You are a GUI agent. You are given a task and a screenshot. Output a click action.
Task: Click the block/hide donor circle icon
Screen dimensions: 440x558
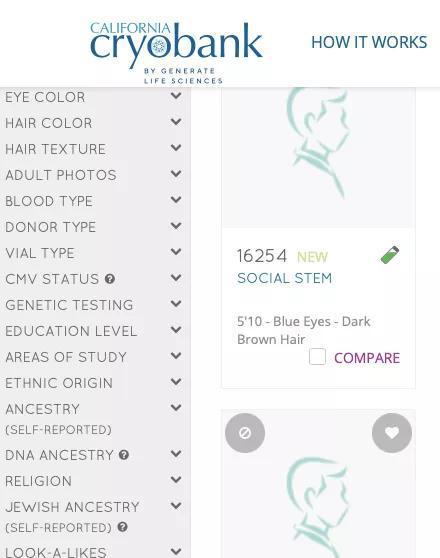click(x=245, y=433)
